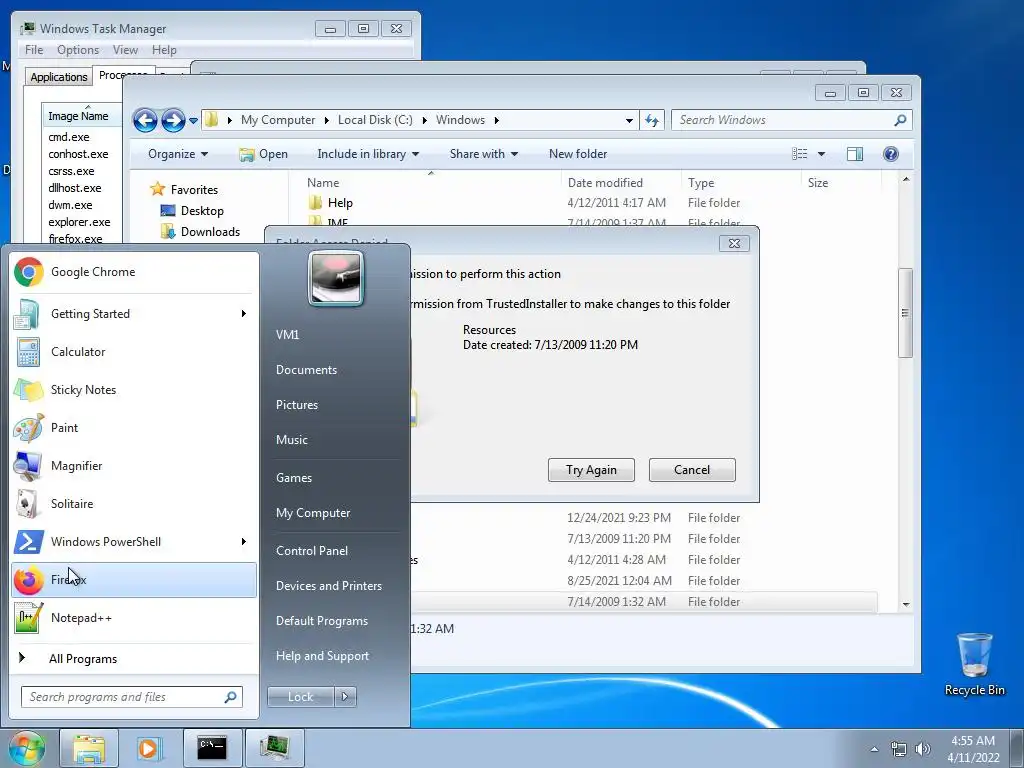This screenshot has width=1024, height=768.
Task: Open Task Manager View menu
Action: (x=125, y=50)
